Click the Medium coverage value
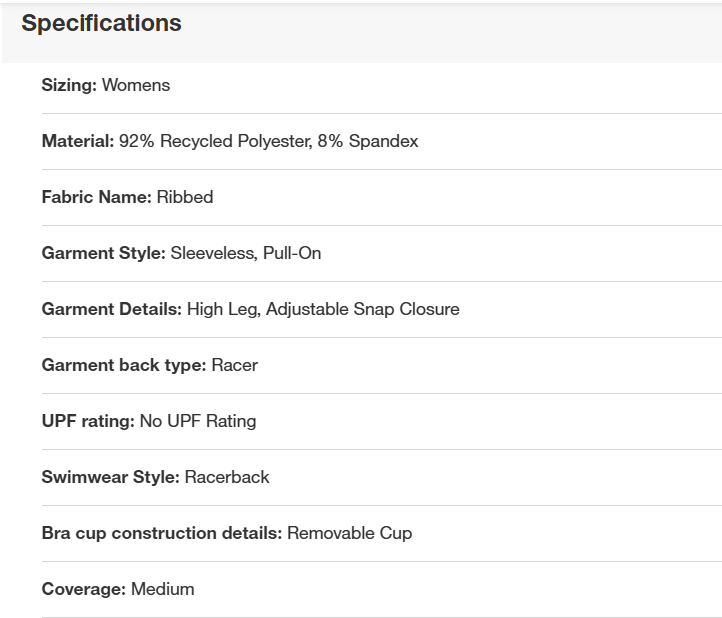Image resolution: width=722 pixels, height=618 pixels. tap(163, 589)
